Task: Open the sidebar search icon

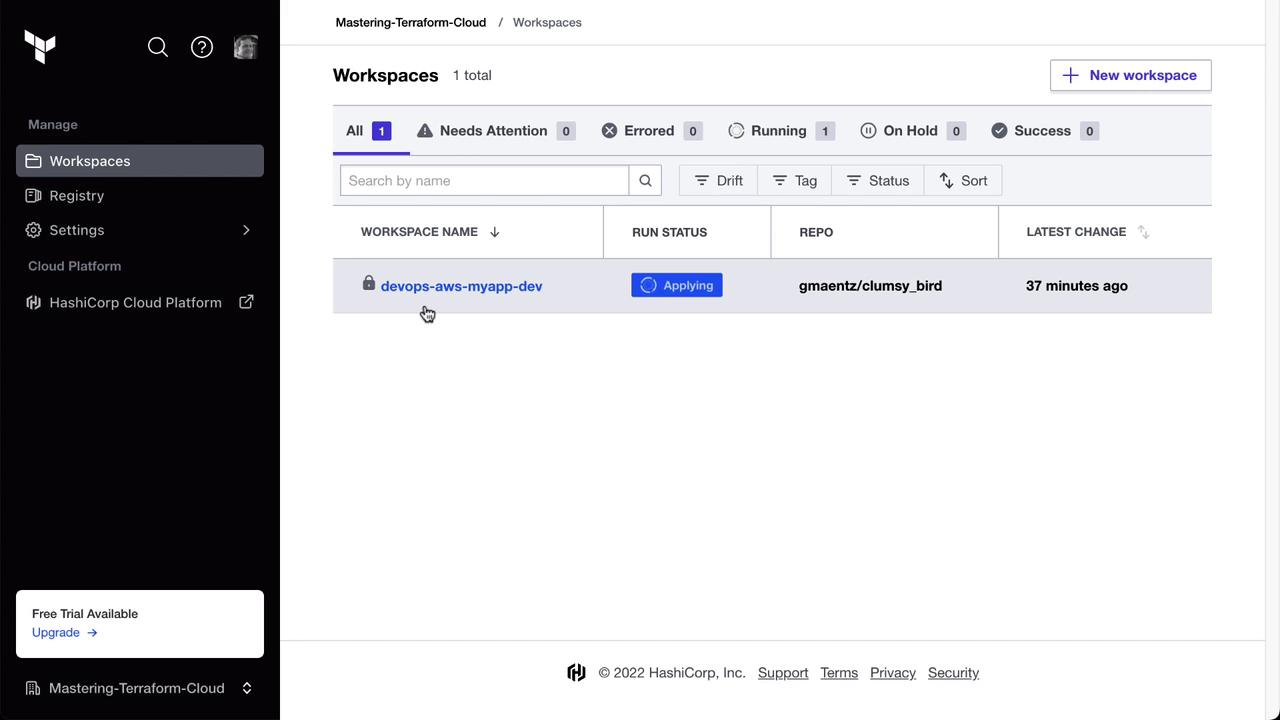Action: [x=158, y=47]
